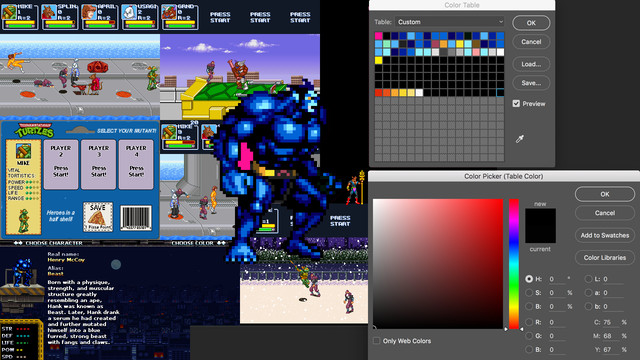This screenshot has width=640, height=360.
Task: Toggle the Preview checkbox
Action: [x=516, y=103]
